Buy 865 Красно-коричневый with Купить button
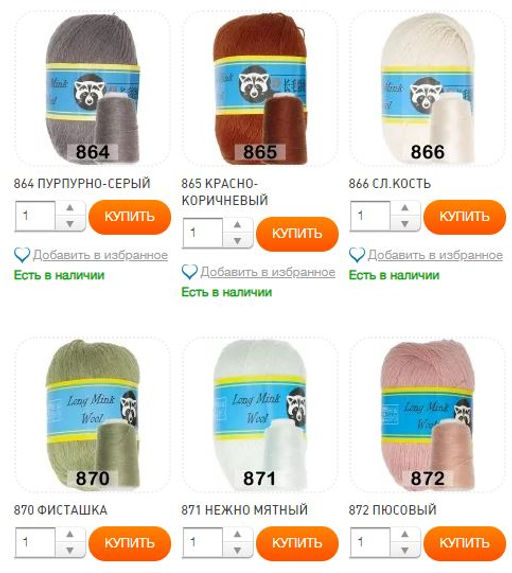512x573 pixels. click(297, 234)
